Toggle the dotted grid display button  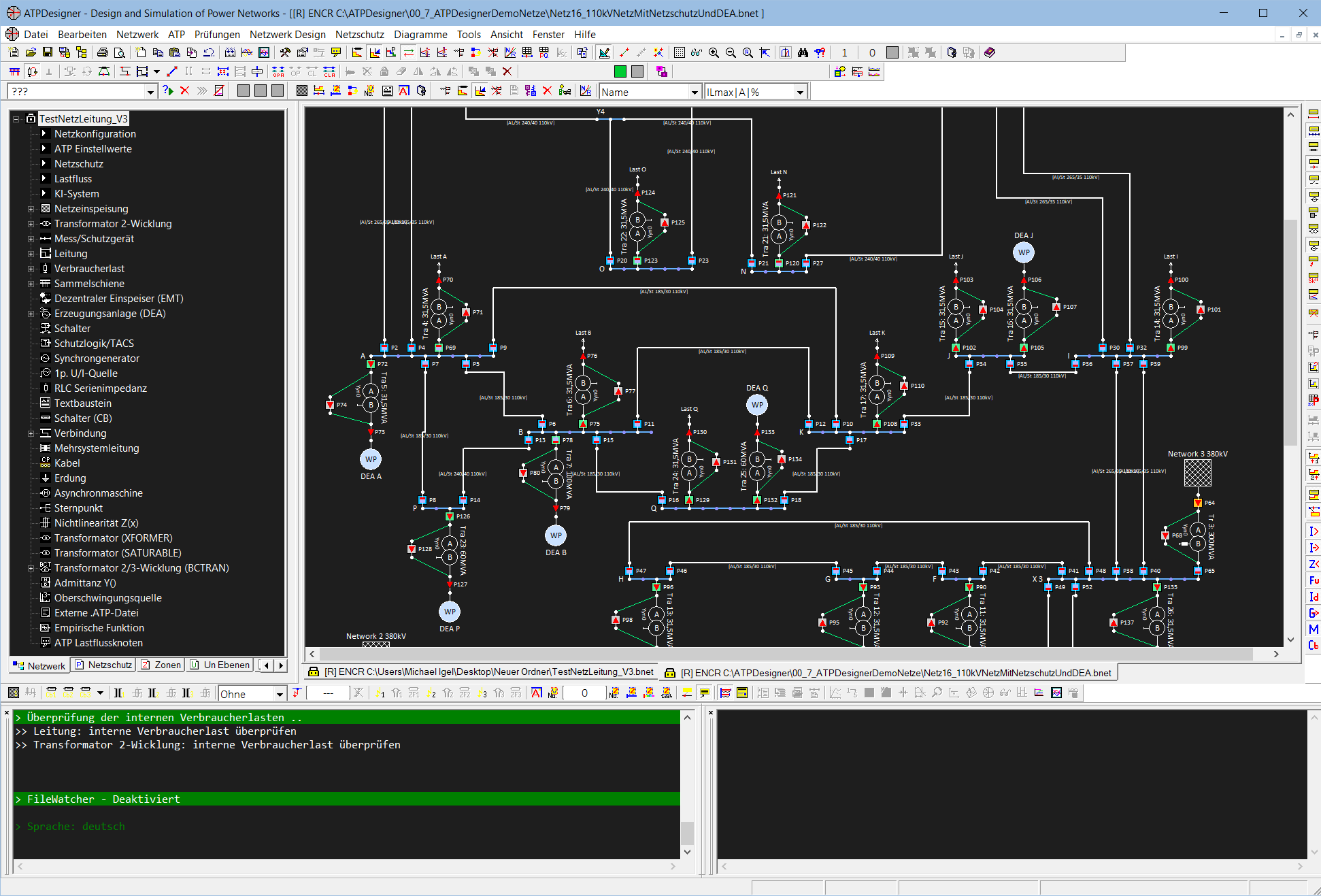click(x=679, y=52)
